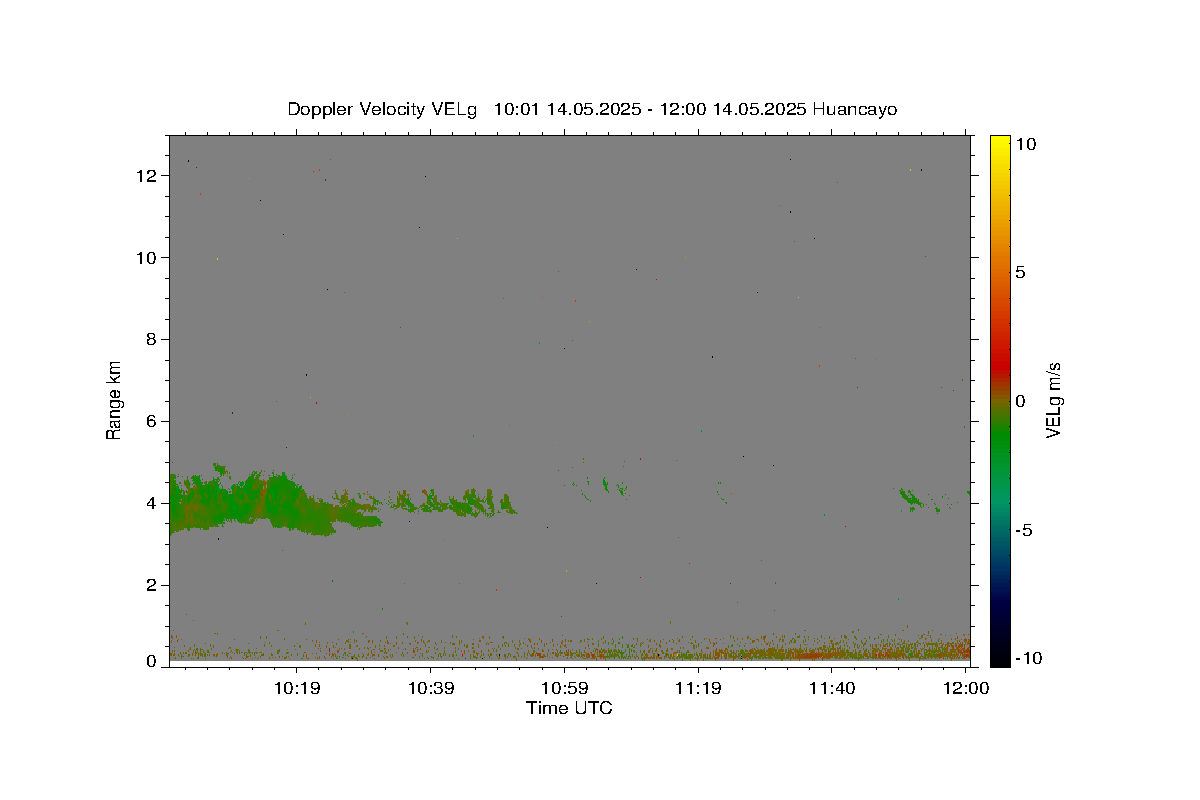This screenshot has height=800, width=1200.
Task: Click the 12:00 time tick label
Action: [967, 688]
